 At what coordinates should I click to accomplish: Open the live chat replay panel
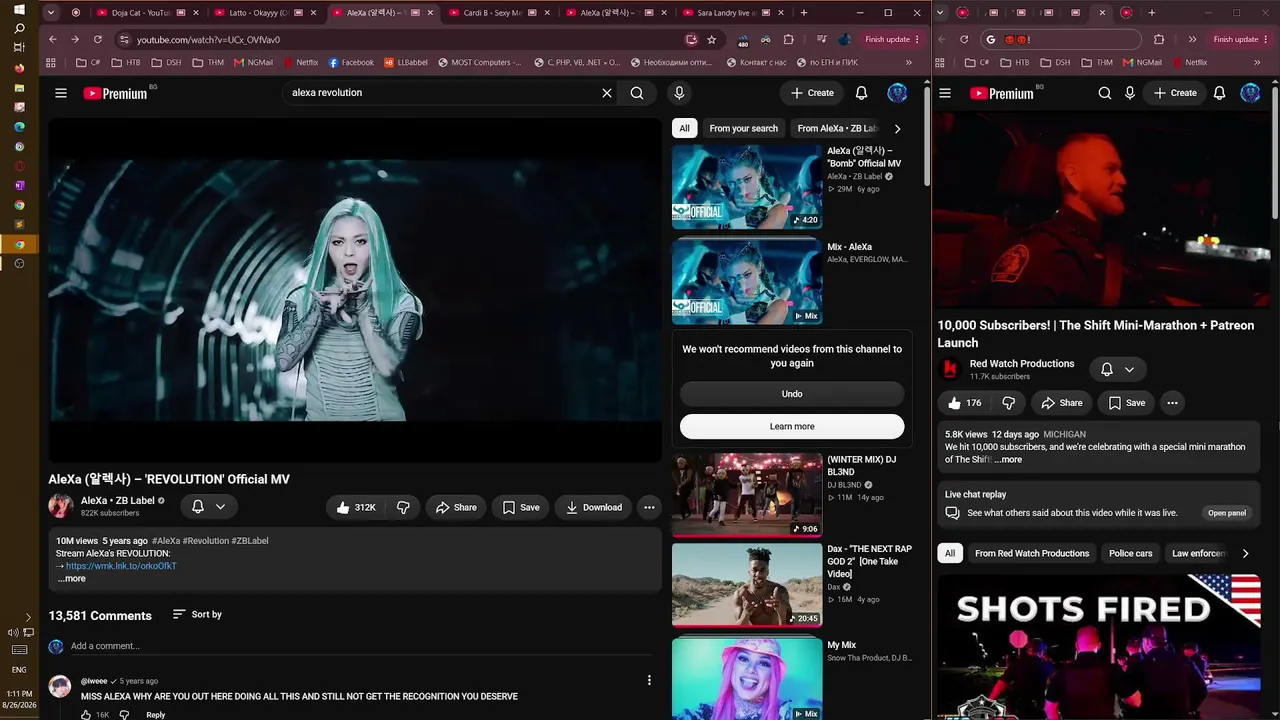(x=1227, y=513)
